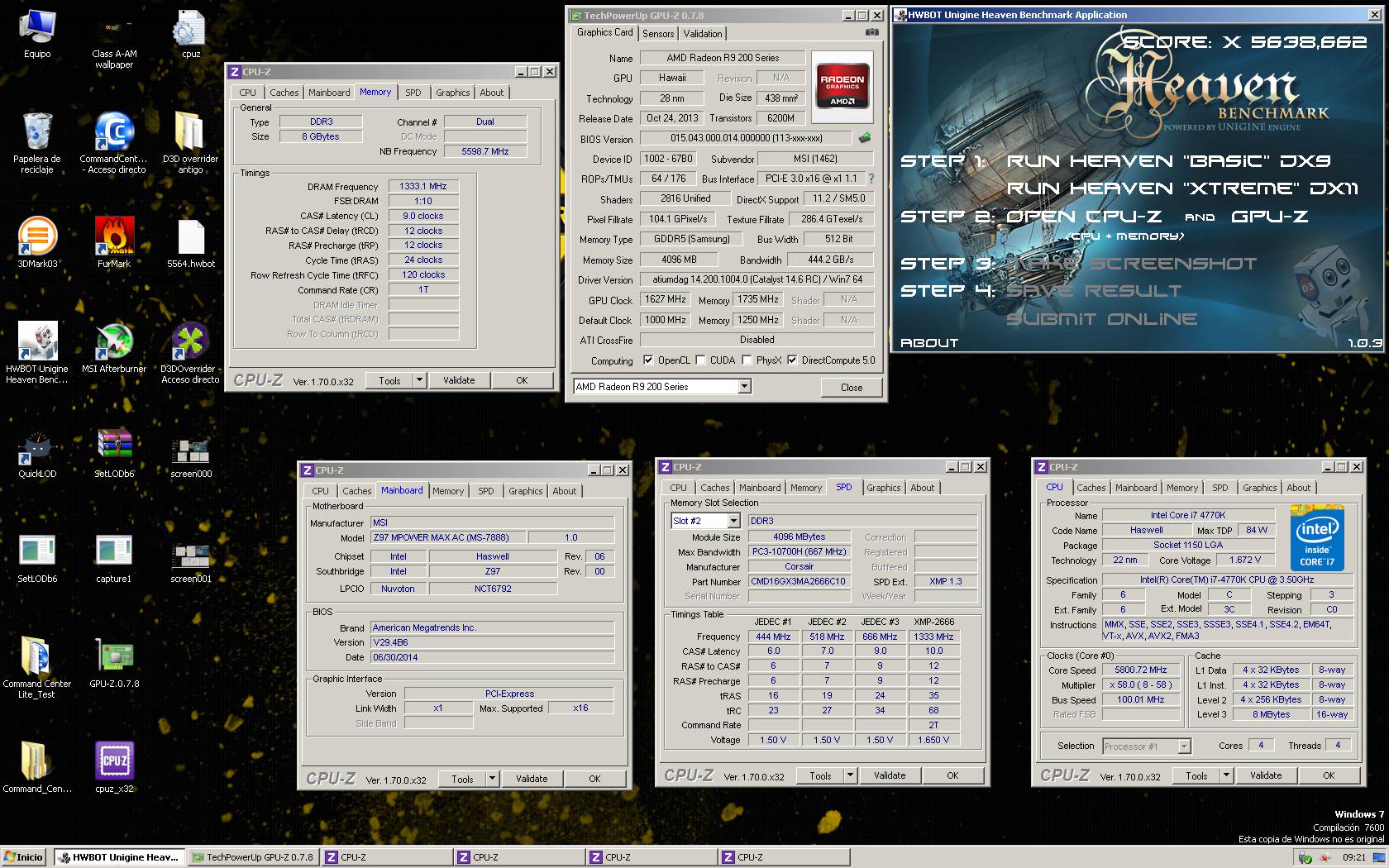
Task: Expand Processor #1 selection dropdown
Action: (1184, 746)
